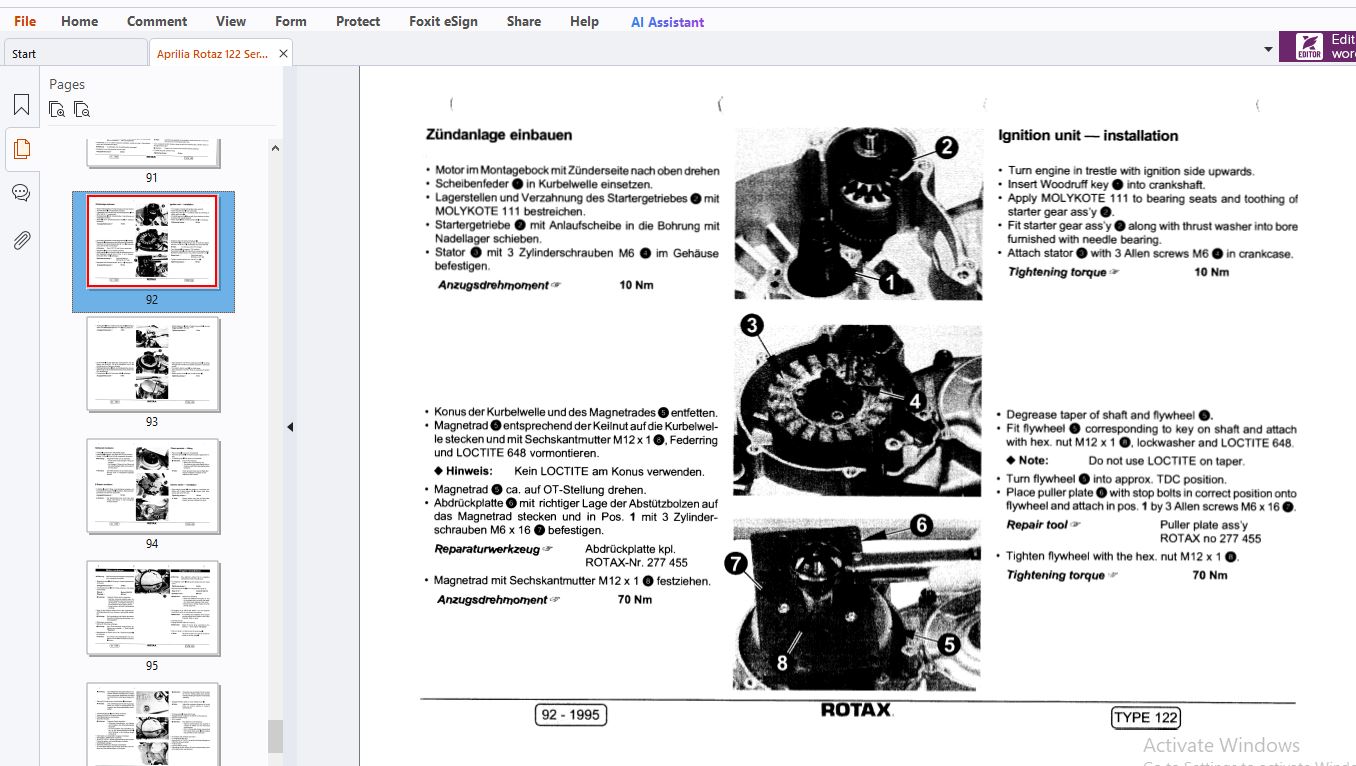The image size is (1356, 766).
Task: Switch to the Home ribbon tab
Action: point(80,21)
